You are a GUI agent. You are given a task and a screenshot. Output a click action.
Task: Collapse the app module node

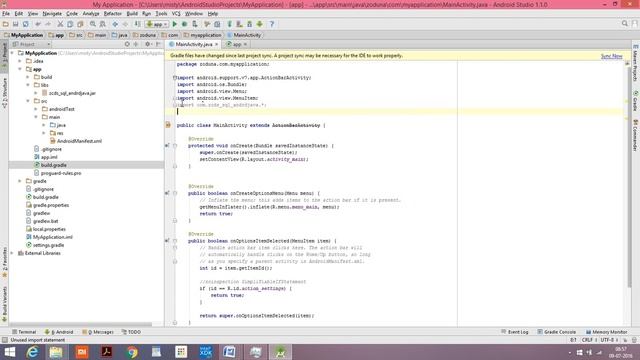tap(20, 69)
